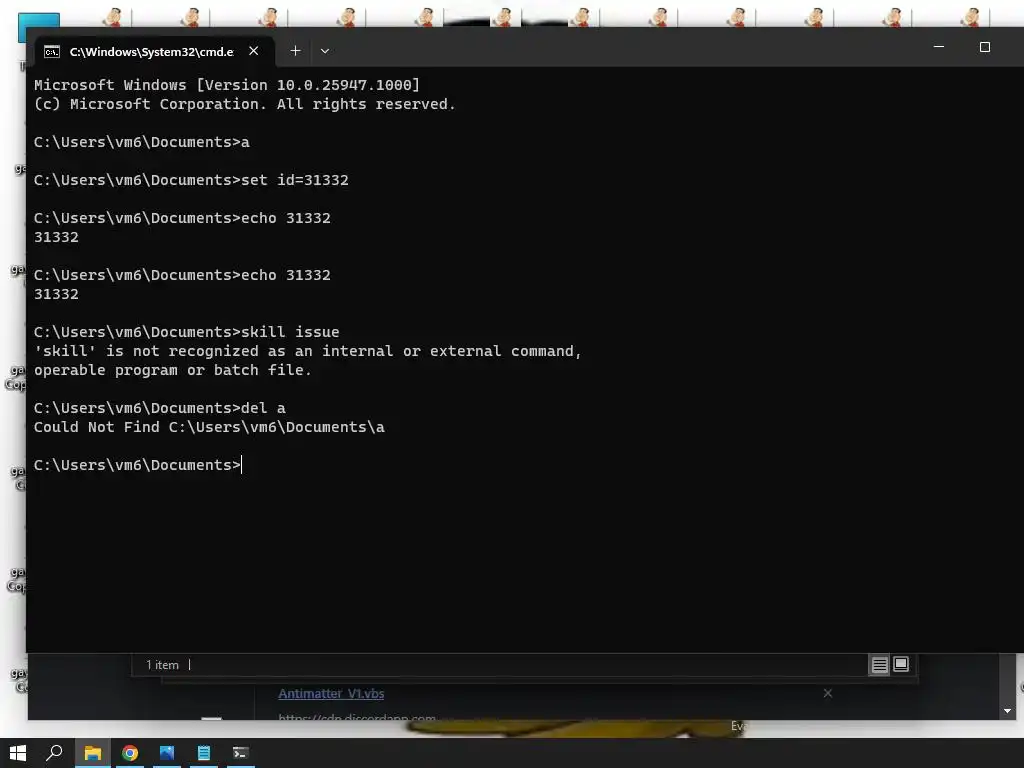Expand the terminal profile dropdown chevron
The width and height of the screenshot is (1024, 768).
(325, 51)
